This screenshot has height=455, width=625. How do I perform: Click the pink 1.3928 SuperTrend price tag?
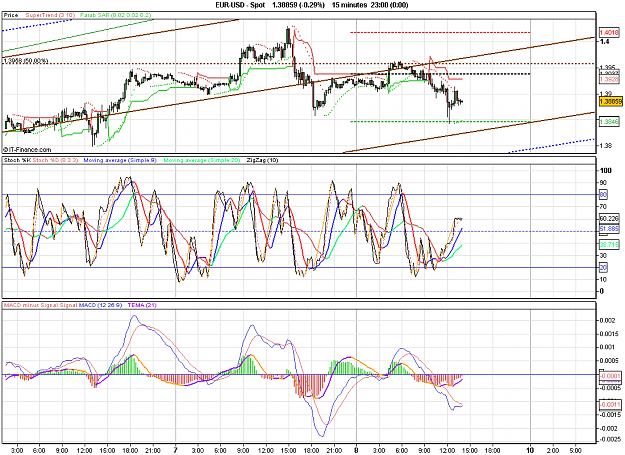coord(609,79)
